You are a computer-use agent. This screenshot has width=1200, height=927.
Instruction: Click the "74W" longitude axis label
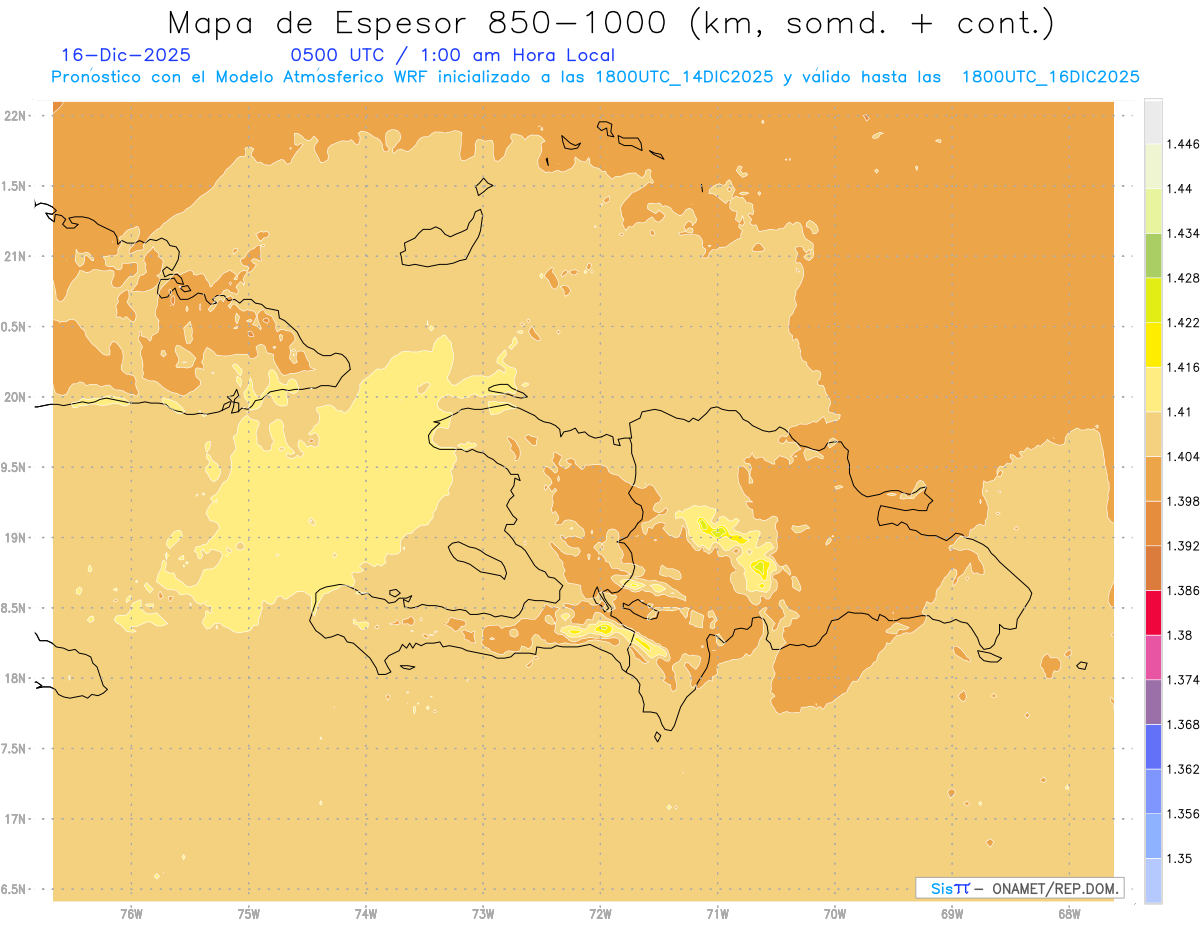tap(366, 914)
